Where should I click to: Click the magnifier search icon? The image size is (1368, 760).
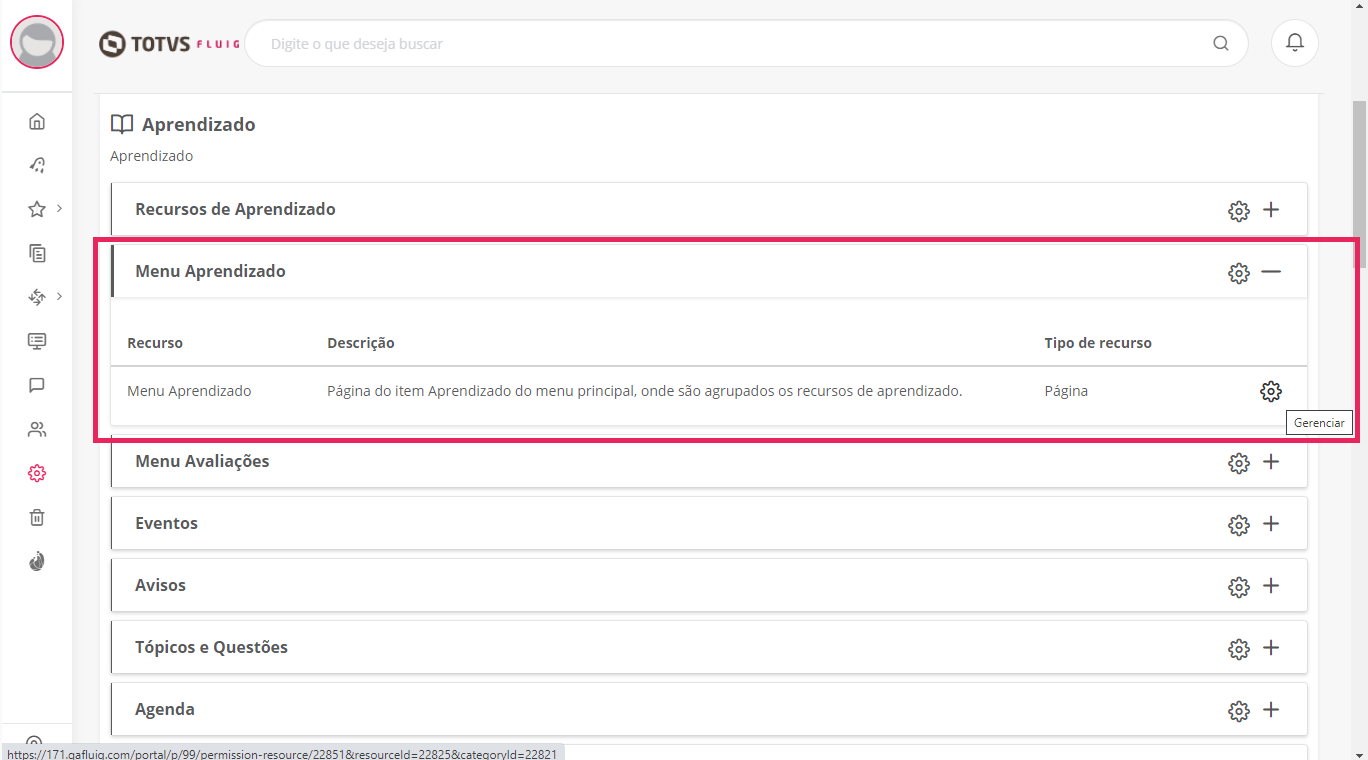1220,43
